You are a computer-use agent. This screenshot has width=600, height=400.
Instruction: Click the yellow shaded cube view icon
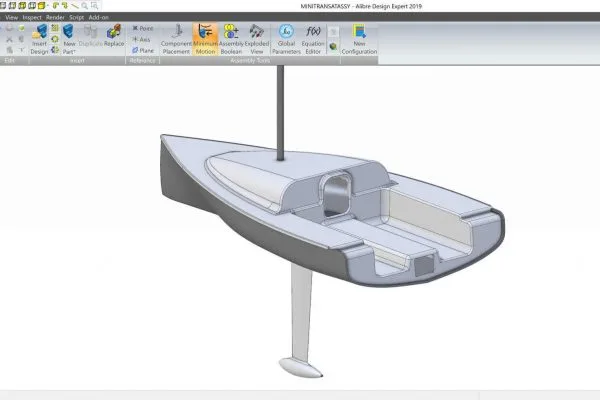tap(41, 5)
